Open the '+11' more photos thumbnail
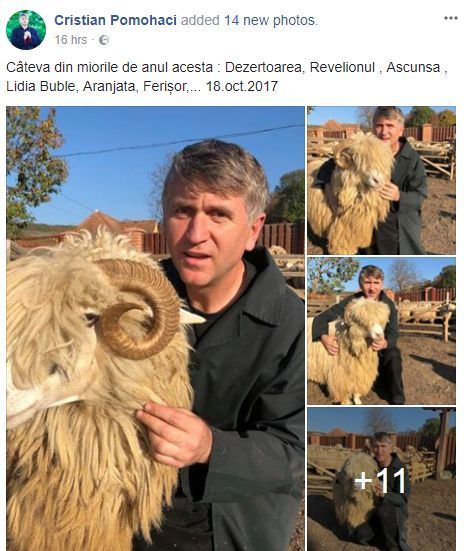The image size is (464, 551). pos(381,479)
